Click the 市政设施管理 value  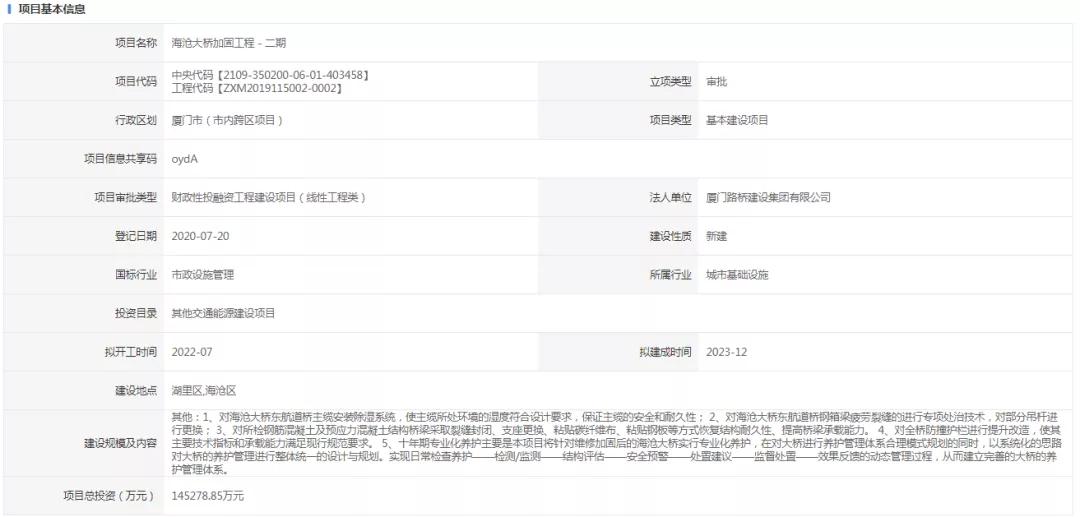click(202, 275)
